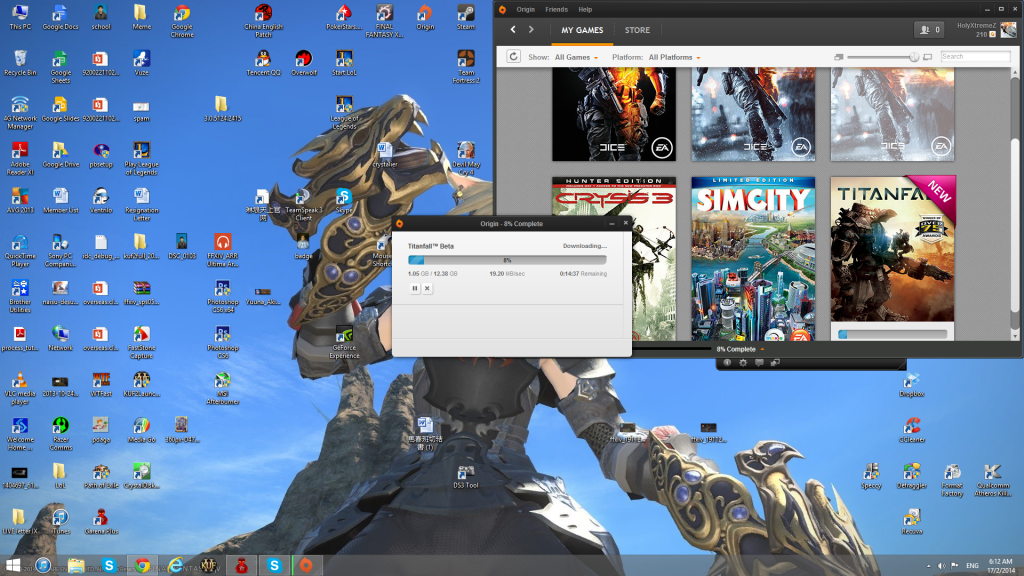Viewport: 1024px width, 576px height.
Task: Click the Origin icon in the taskbar
Action: pyautogui.click(x=307, y=565)
